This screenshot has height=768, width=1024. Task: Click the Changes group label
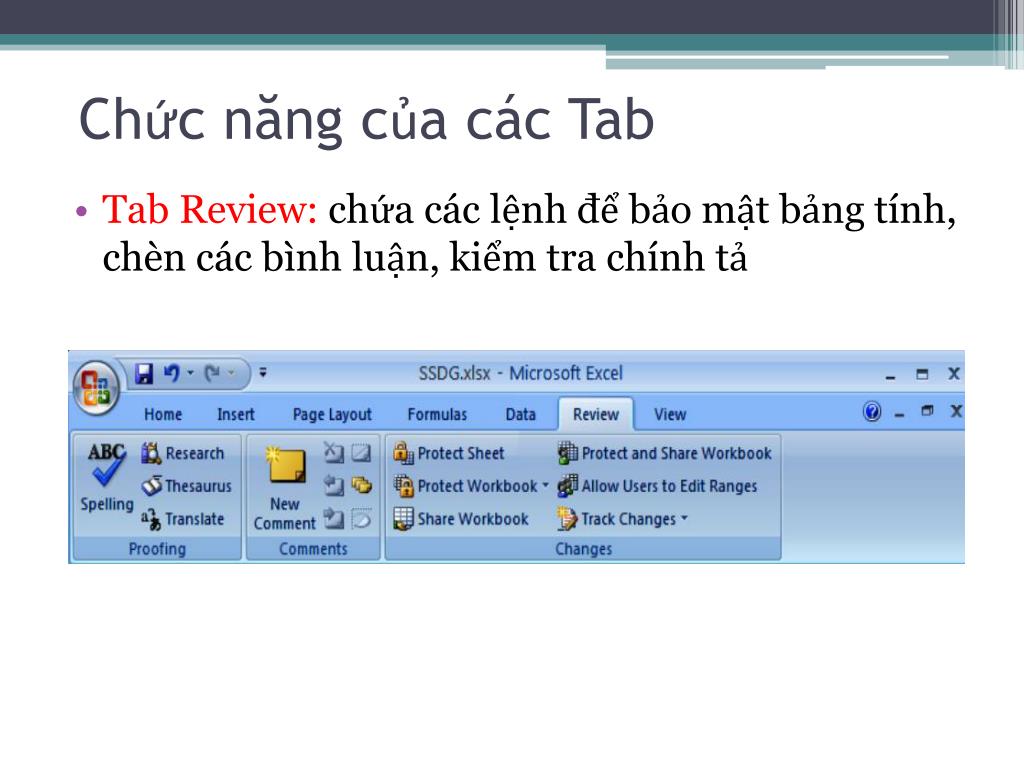pos(583,549)
